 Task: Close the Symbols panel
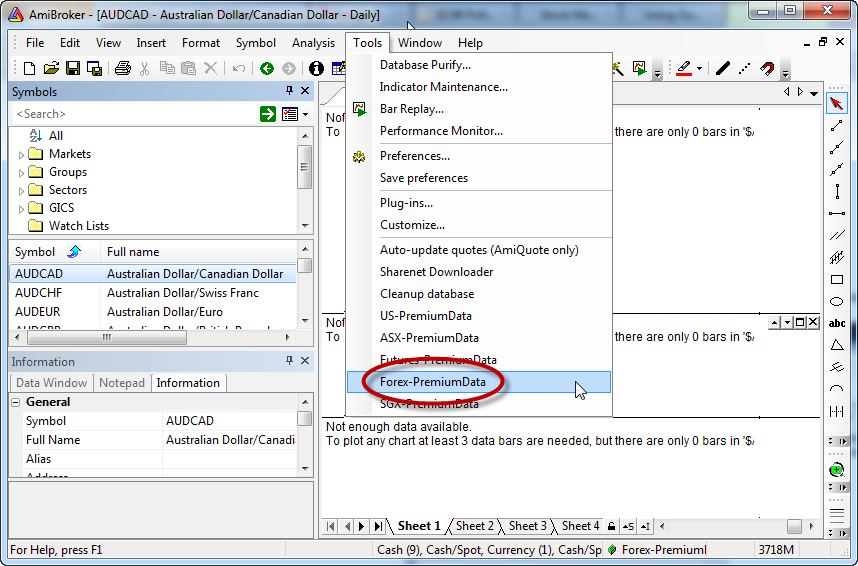click(305, 91)
